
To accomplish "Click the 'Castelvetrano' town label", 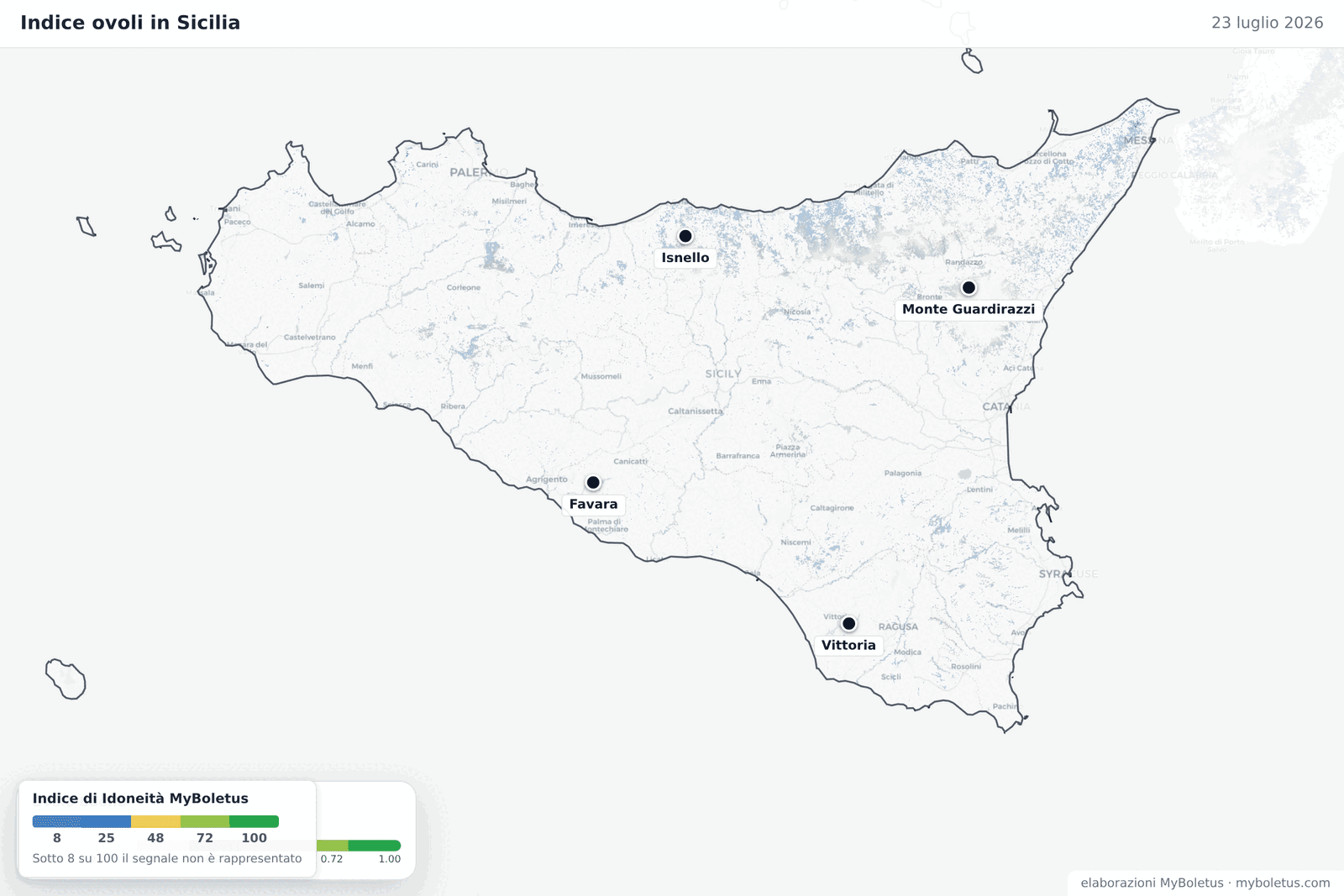I will click(x=309, y=337).
